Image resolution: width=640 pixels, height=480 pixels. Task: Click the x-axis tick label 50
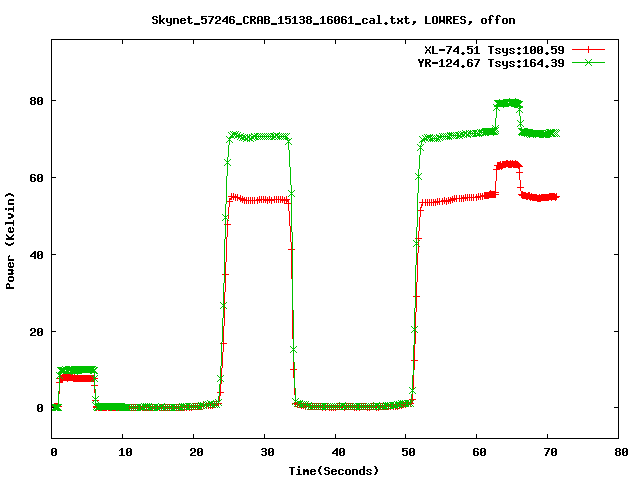(409, 452)
